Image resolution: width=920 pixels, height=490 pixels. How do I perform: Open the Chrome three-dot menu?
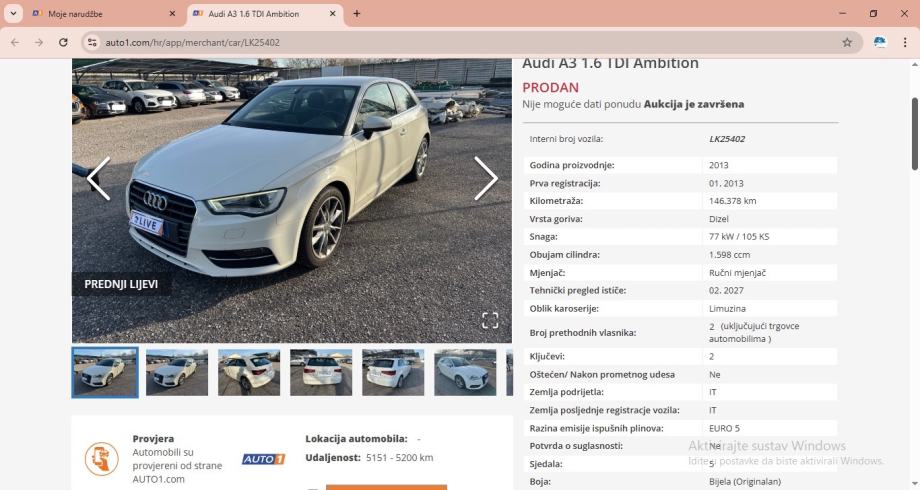(904, 42)
